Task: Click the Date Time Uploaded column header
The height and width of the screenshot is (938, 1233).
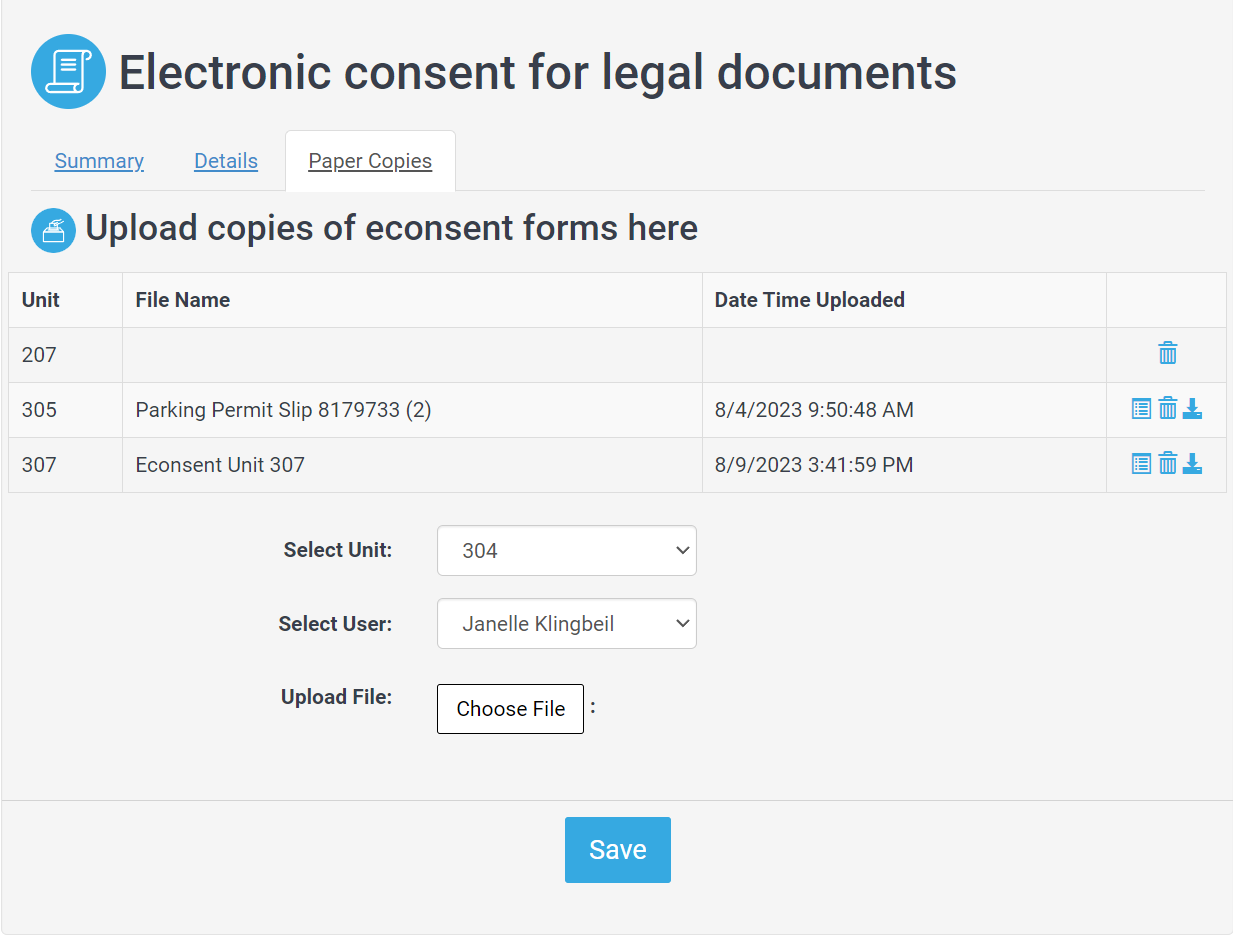Action: 810,300
